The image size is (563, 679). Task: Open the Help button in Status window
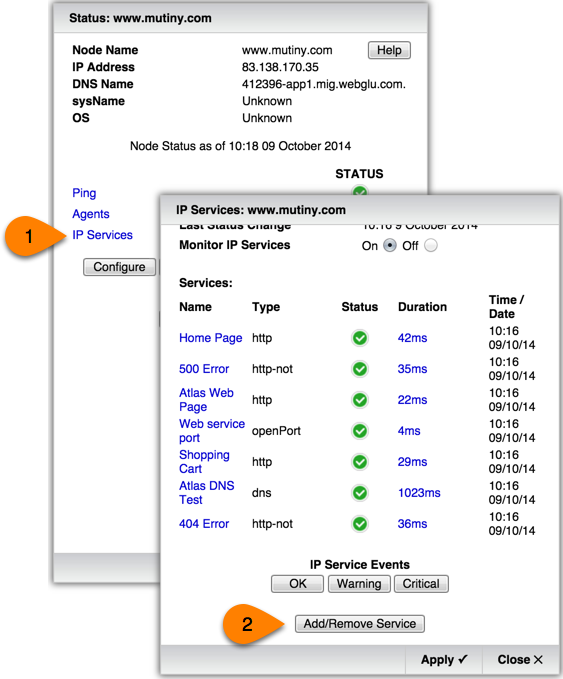point(389,50)
